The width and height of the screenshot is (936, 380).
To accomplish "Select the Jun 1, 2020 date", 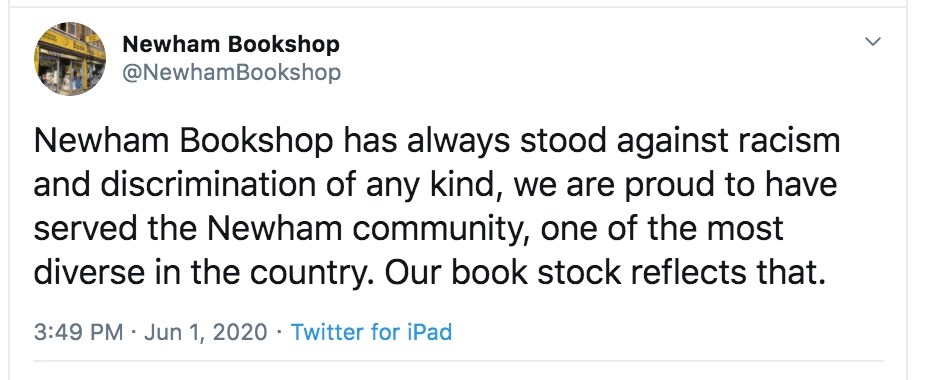I will 205,332.
